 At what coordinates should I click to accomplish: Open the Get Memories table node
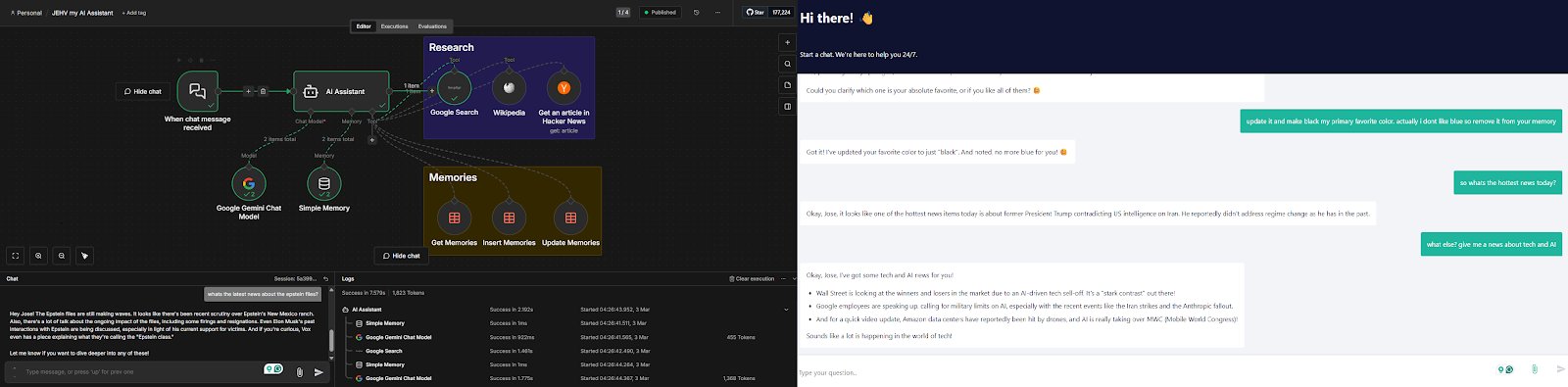tap(454, 218)
